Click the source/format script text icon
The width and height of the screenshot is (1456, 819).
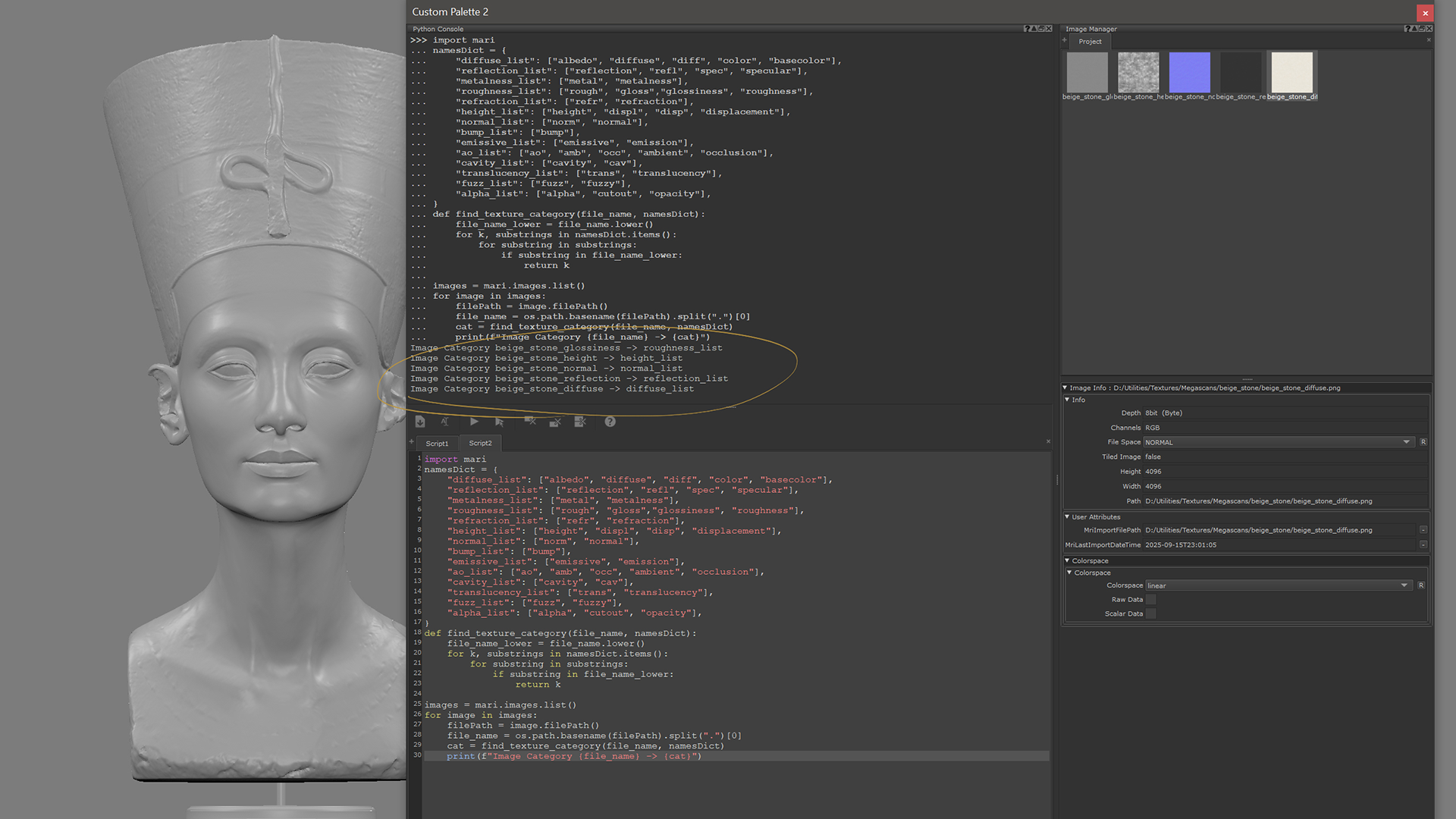(x=445, y=422)
